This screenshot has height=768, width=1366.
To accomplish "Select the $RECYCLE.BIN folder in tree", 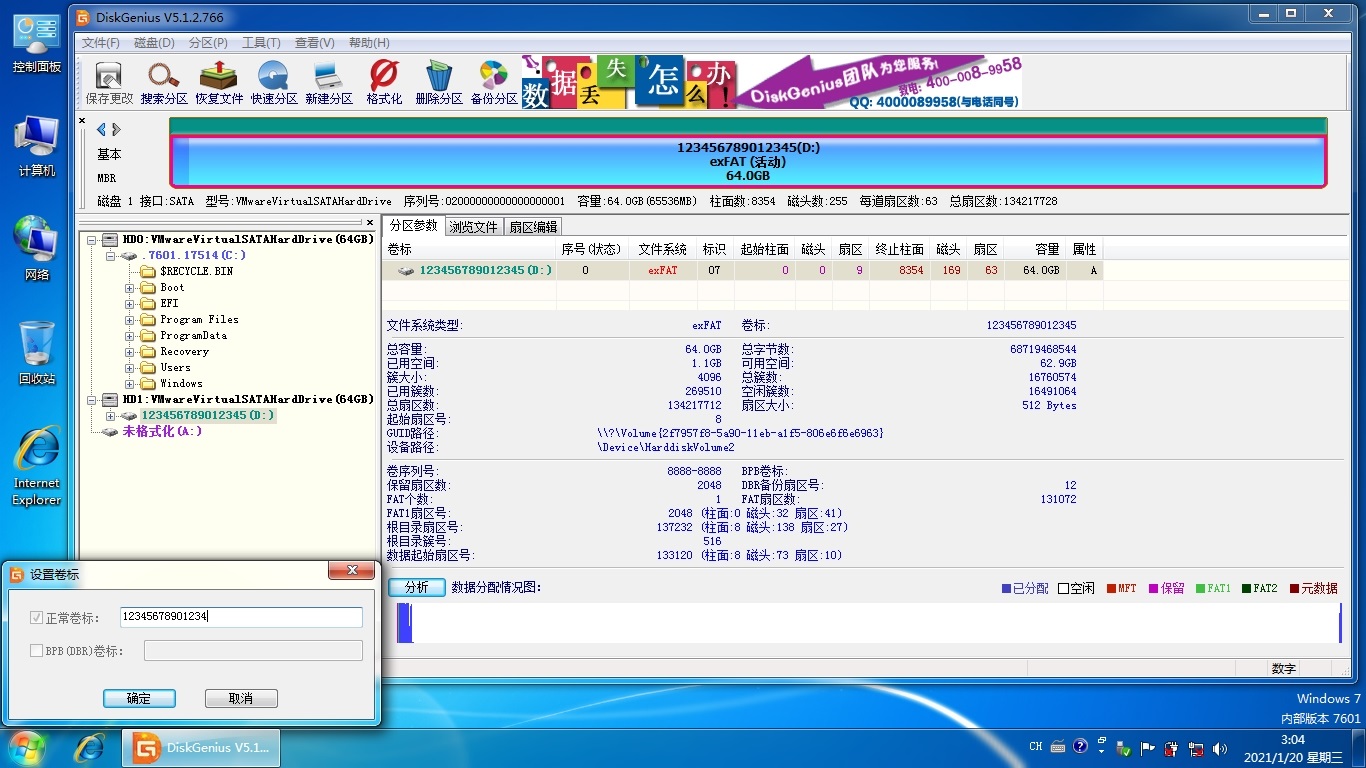I will click(196, 271).
